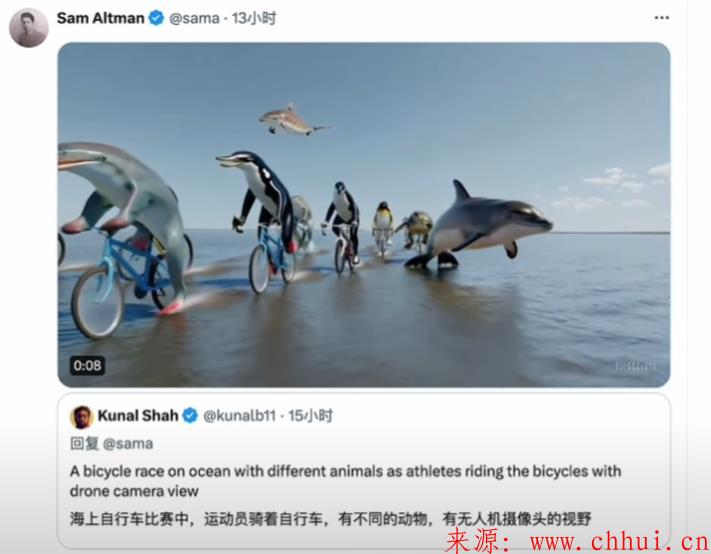This screenshot has width=711, height=554.
Task: Click Sam Altman's verified badge
Action: pos(156,18)
